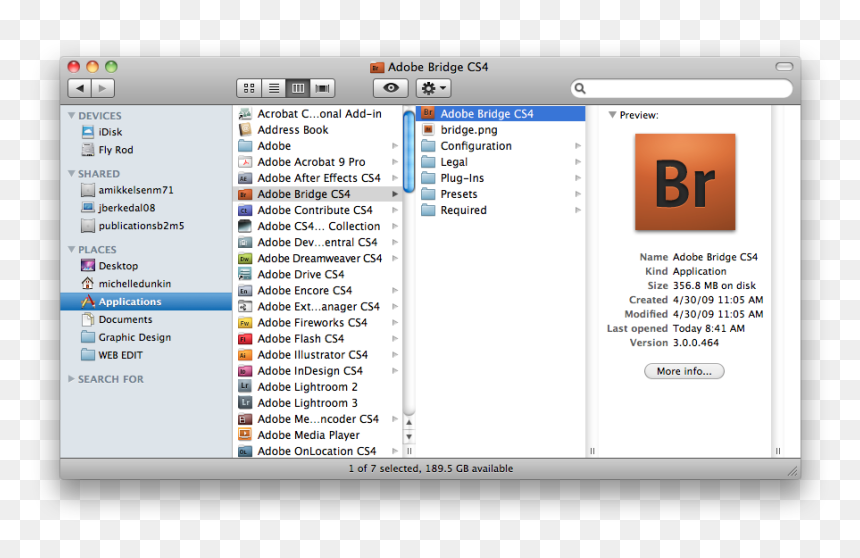This screenshot has width=860, height=558.
Task: Select Adobe Lightroom 2
Action: tap(318, 386)
